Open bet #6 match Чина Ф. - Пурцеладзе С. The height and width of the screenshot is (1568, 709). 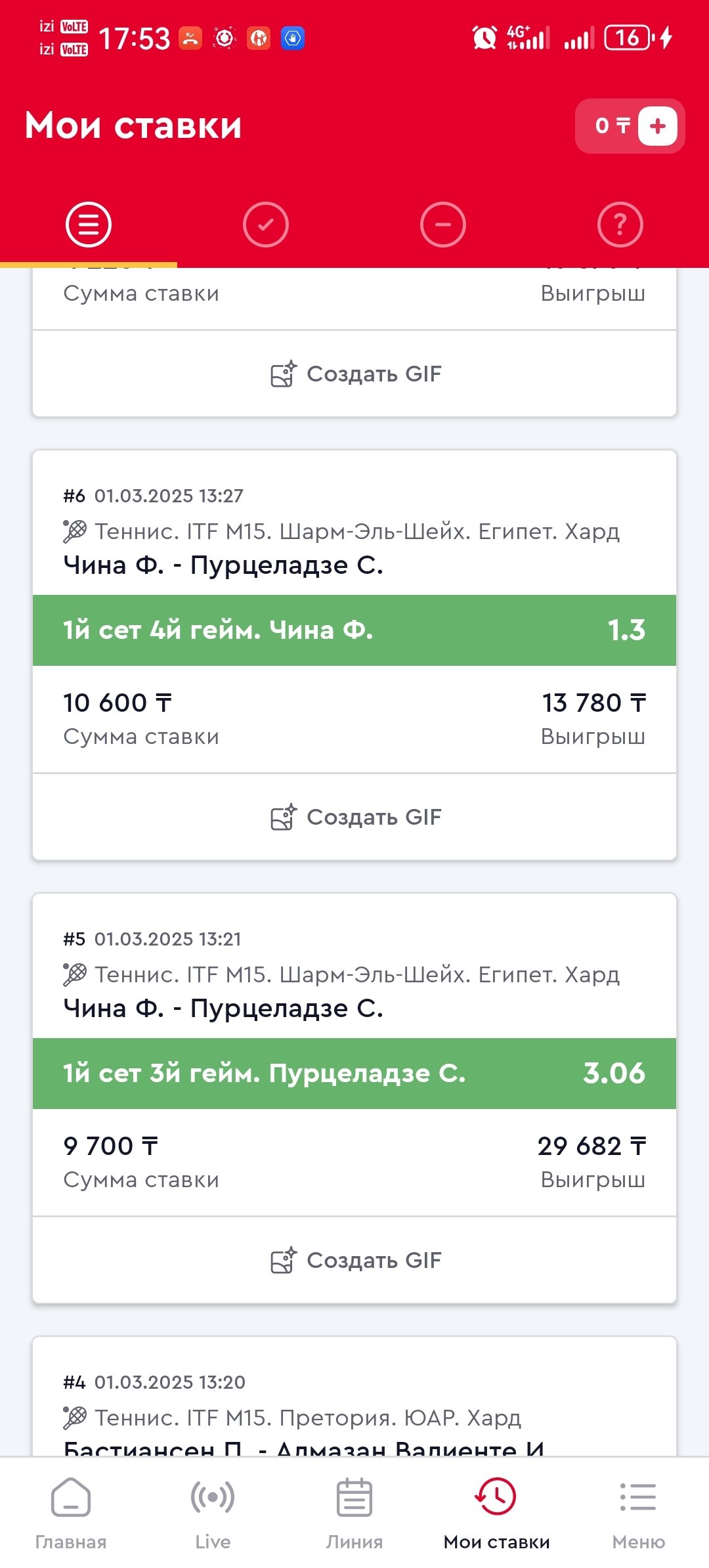coord(223,565)
